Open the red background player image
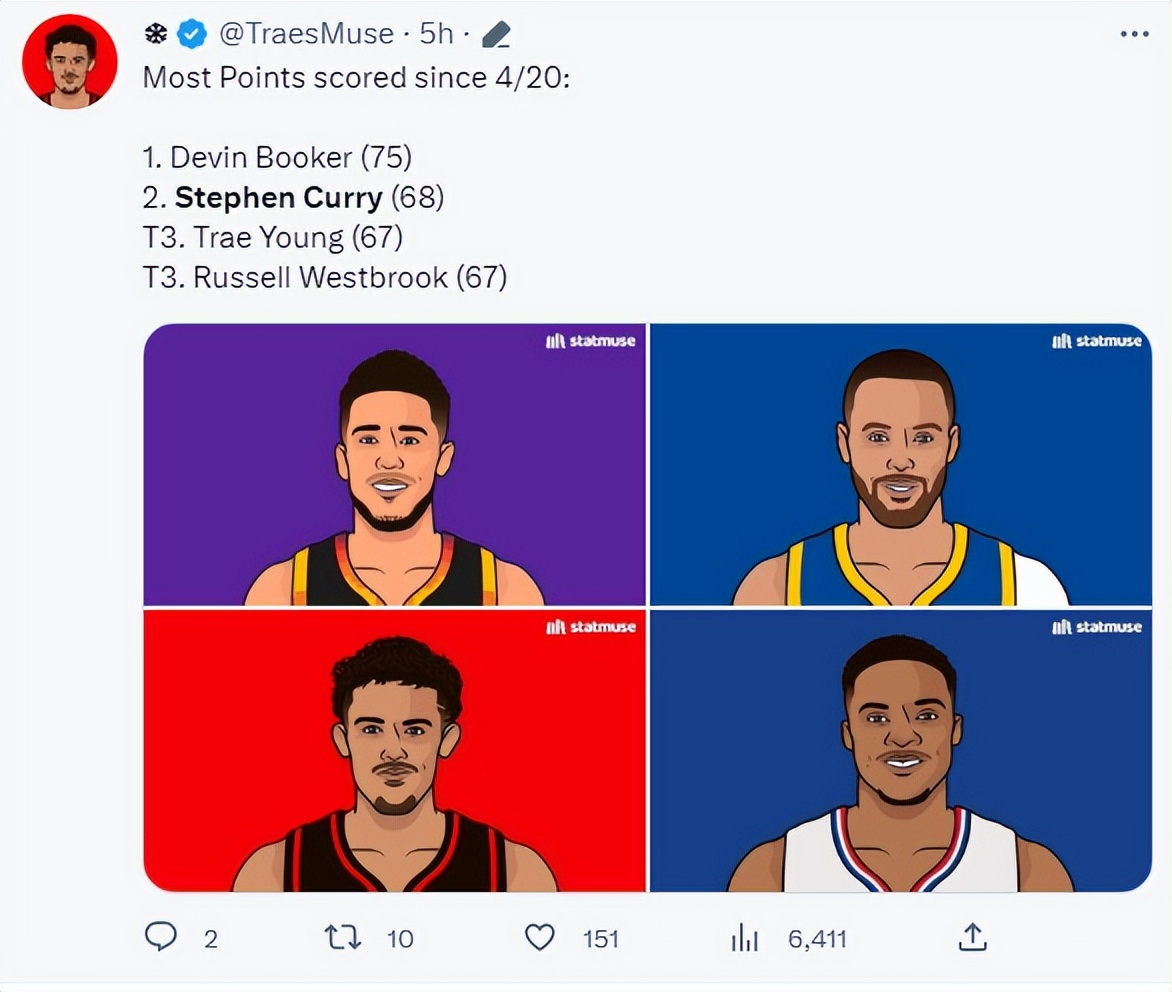Screen dimensions: 1172x992 coord(395,750)
